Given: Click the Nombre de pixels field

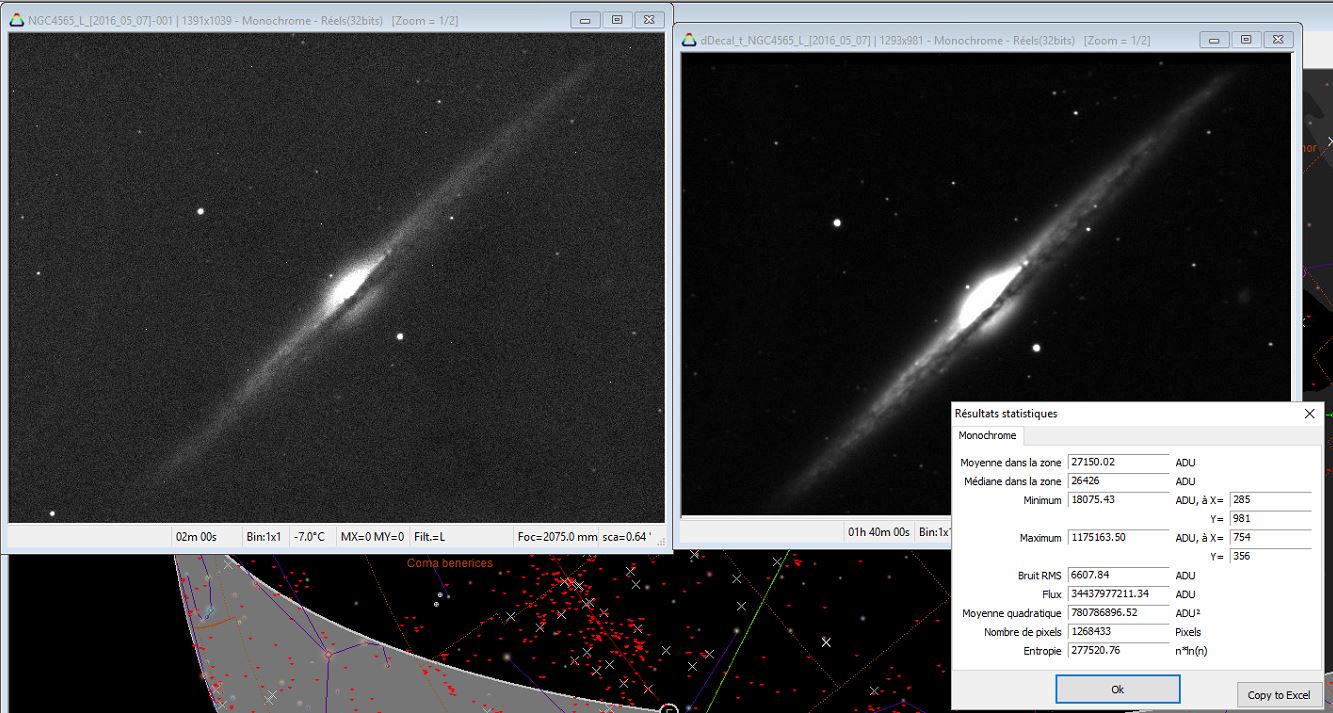Looking at the screenshot, I should point(1118,632).
